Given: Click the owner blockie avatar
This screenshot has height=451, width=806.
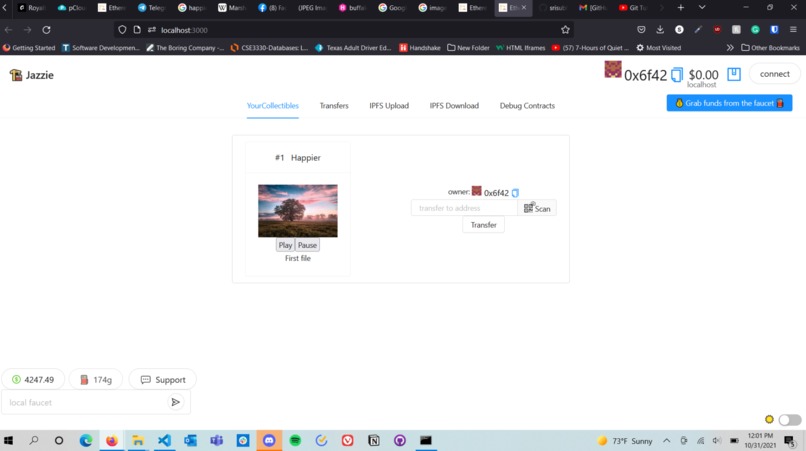Looking at the screenshot, I should click(477, 191).
